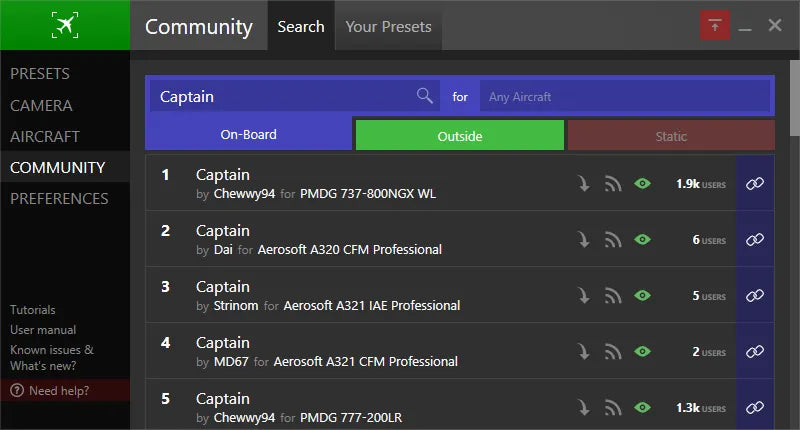Toggle eye icon for PMDG 777-200LR preset
Image resolution: width=800 pixels, height=430 pixels.
tap(643, 407)
